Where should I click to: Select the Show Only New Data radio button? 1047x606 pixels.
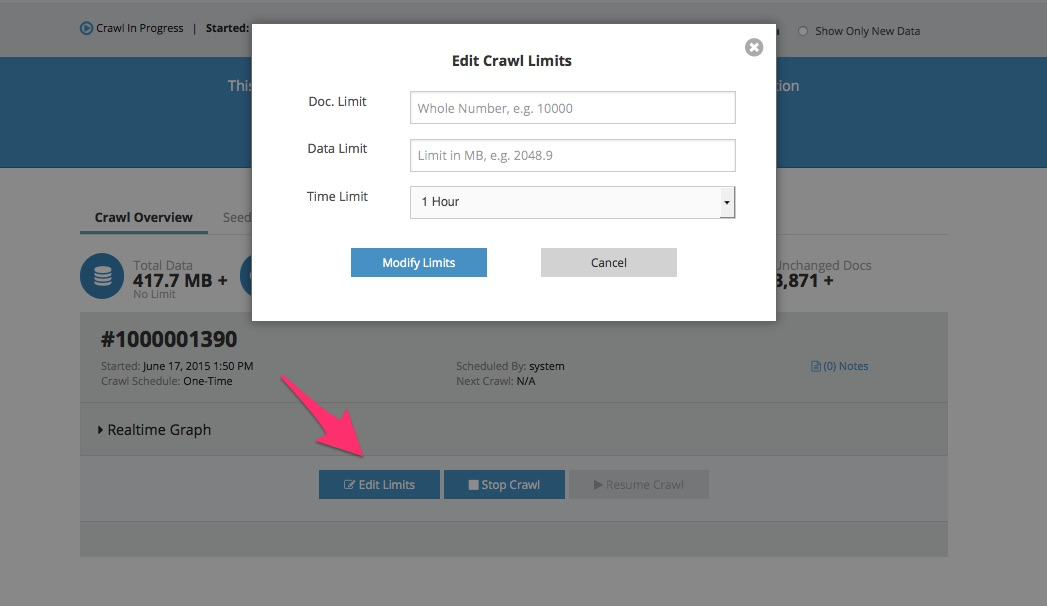(x=803, y=31)
